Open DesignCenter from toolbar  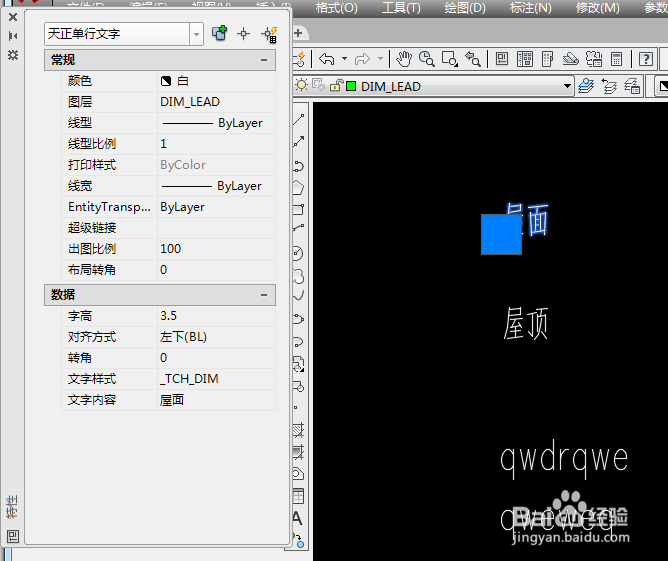click(525, 59)
